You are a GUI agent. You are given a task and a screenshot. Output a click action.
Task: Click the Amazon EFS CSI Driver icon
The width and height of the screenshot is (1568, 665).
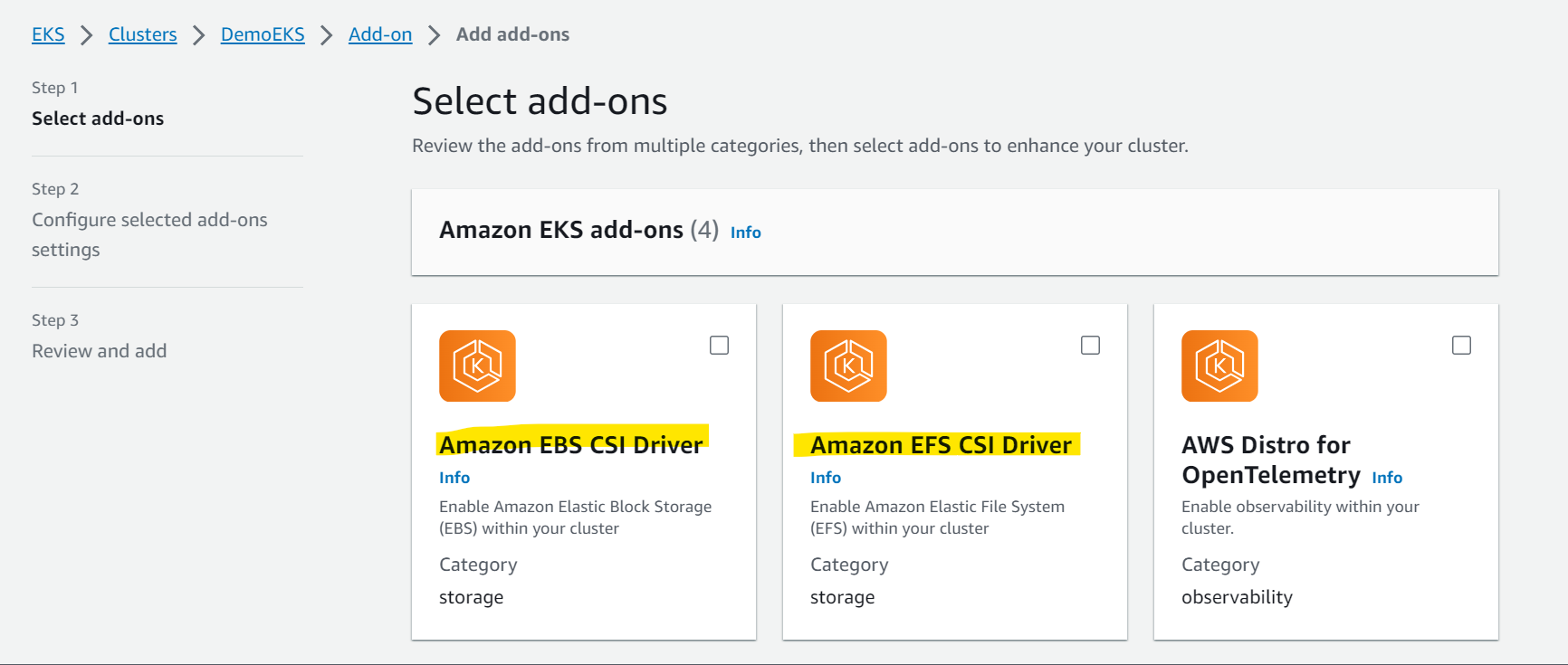point(848,366)
